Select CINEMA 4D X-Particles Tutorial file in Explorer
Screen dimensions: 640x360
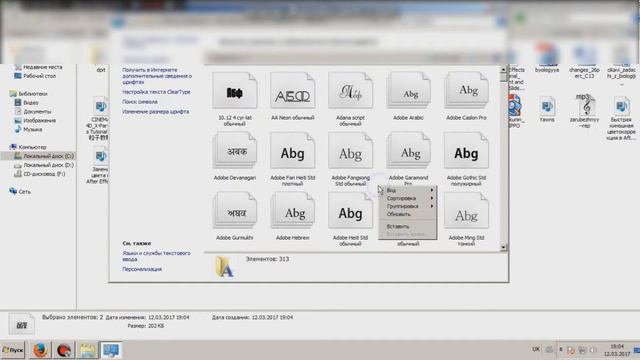pos(98,118)
